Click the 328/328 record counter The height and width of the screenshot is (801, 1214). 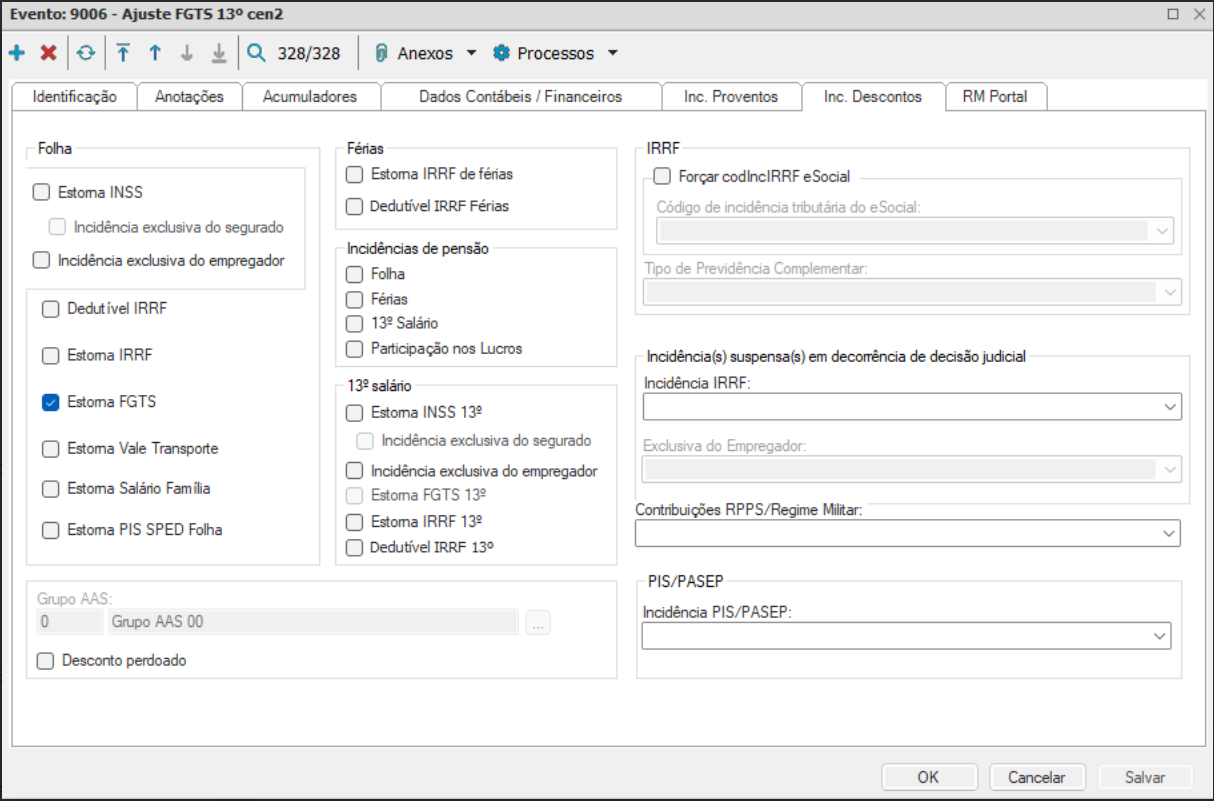click(x=309, y=53)
